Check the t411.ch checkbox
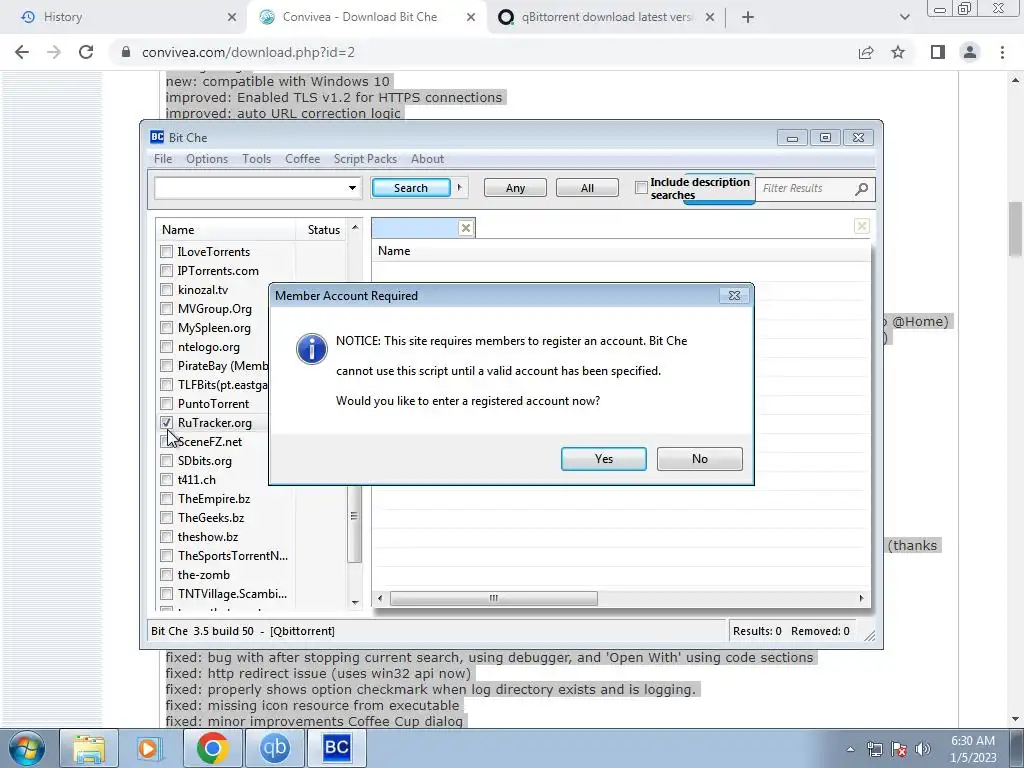The width and height of the screenshot is (1024, 768). (x=167, y=479)
